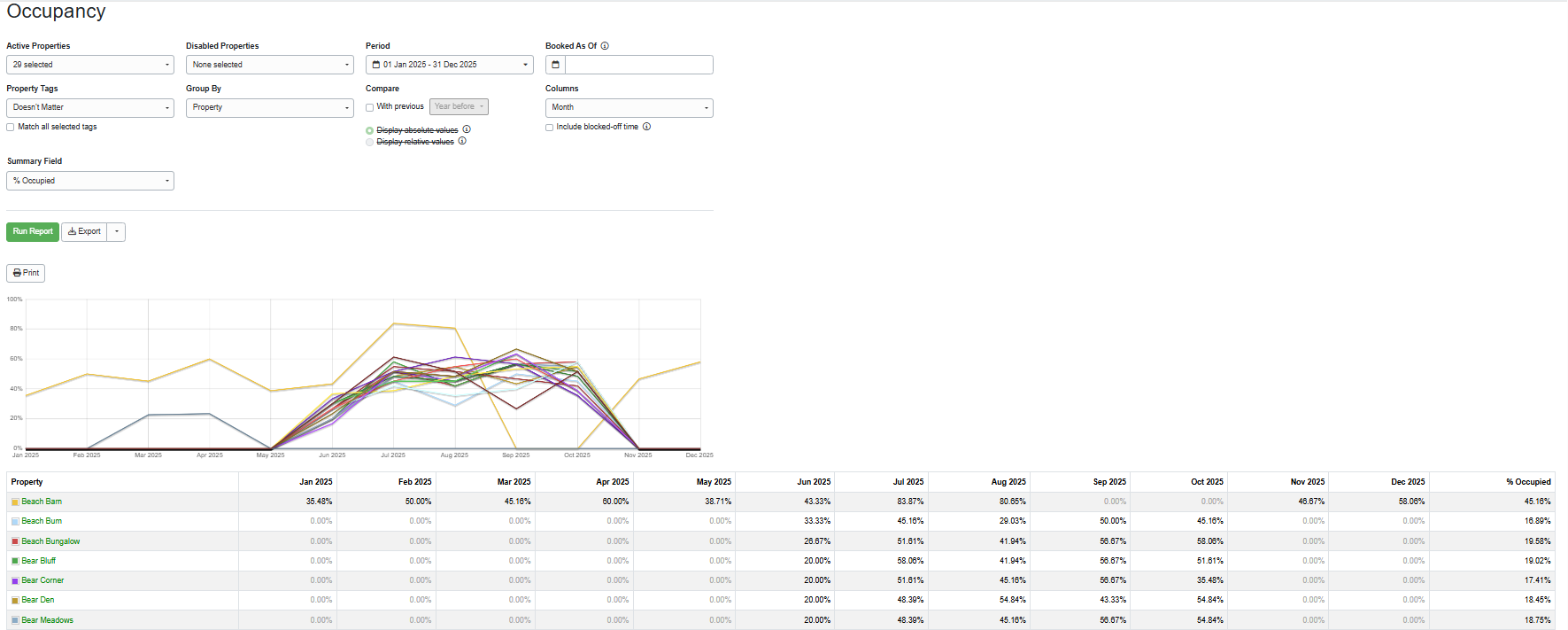The image size is (1568, 630).
Task: Open the Beach Bungalow property link
Action: pos(50,541)
